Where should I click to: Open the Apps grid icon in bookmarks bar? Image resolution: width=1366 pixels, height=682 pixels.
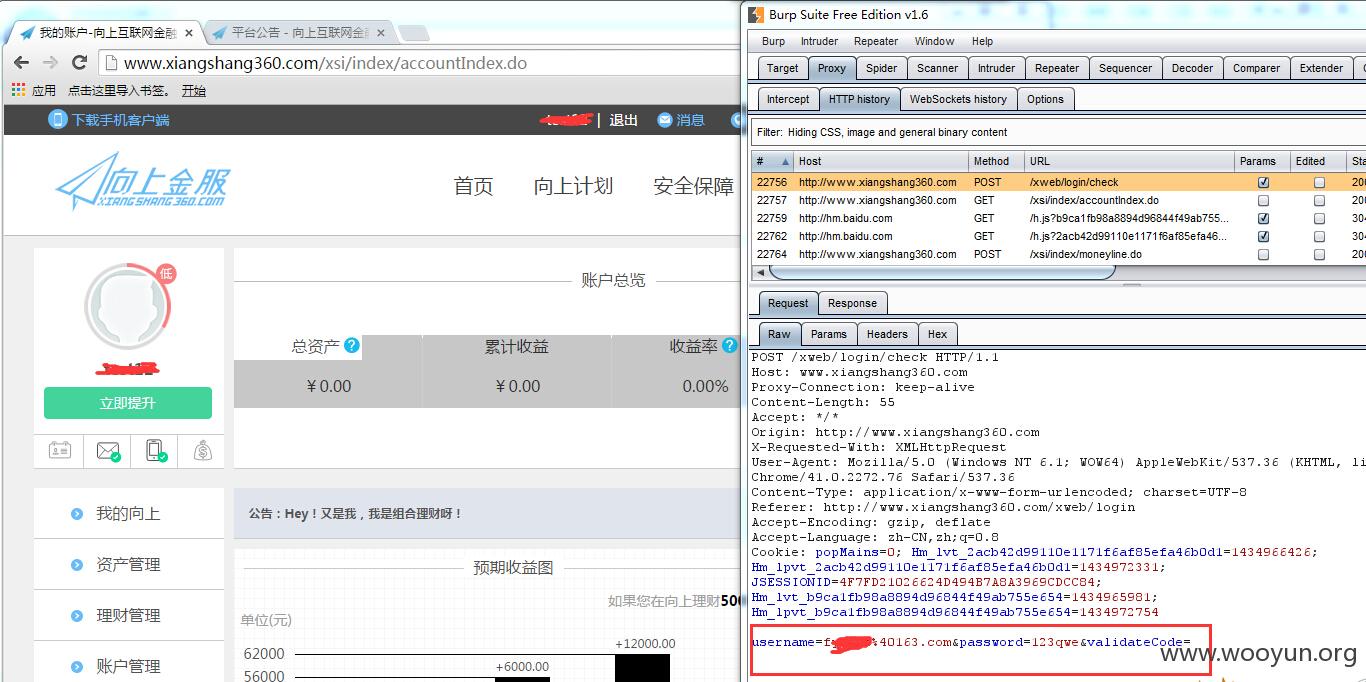18,90
